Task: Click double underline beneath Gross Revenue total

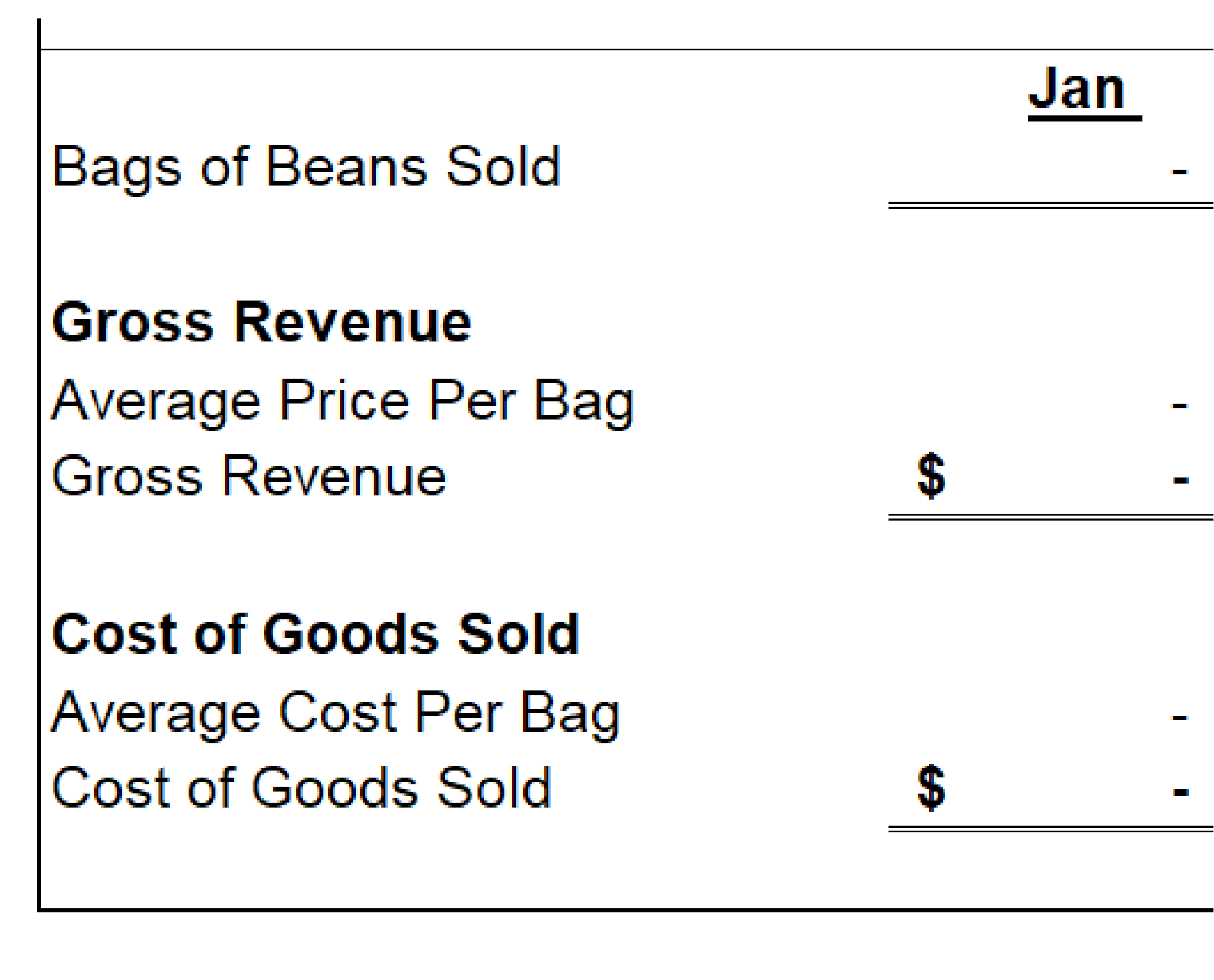Action: point(1049,518)
